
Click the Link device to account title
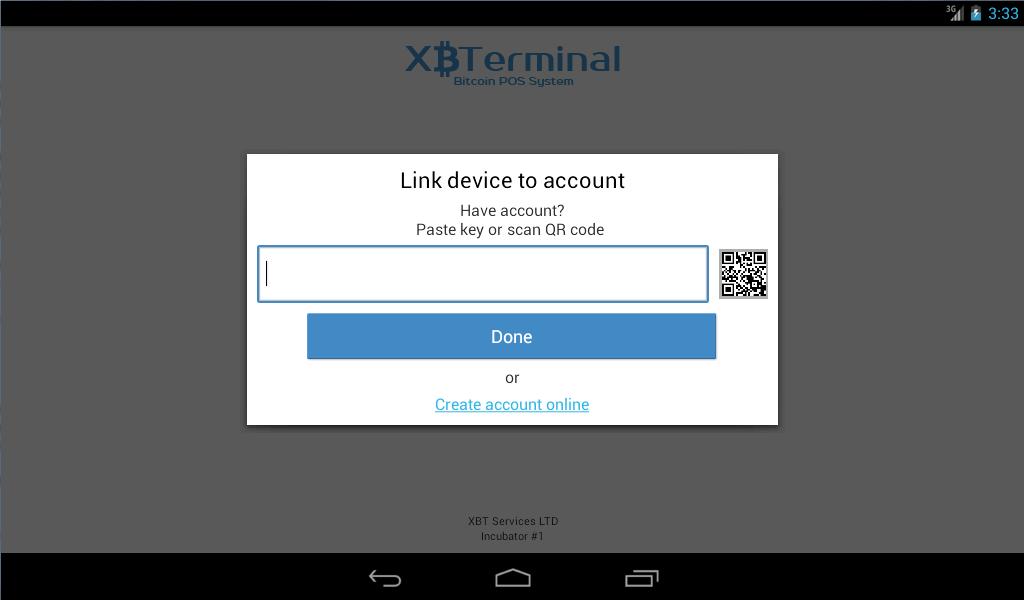(x=512, y=180)
